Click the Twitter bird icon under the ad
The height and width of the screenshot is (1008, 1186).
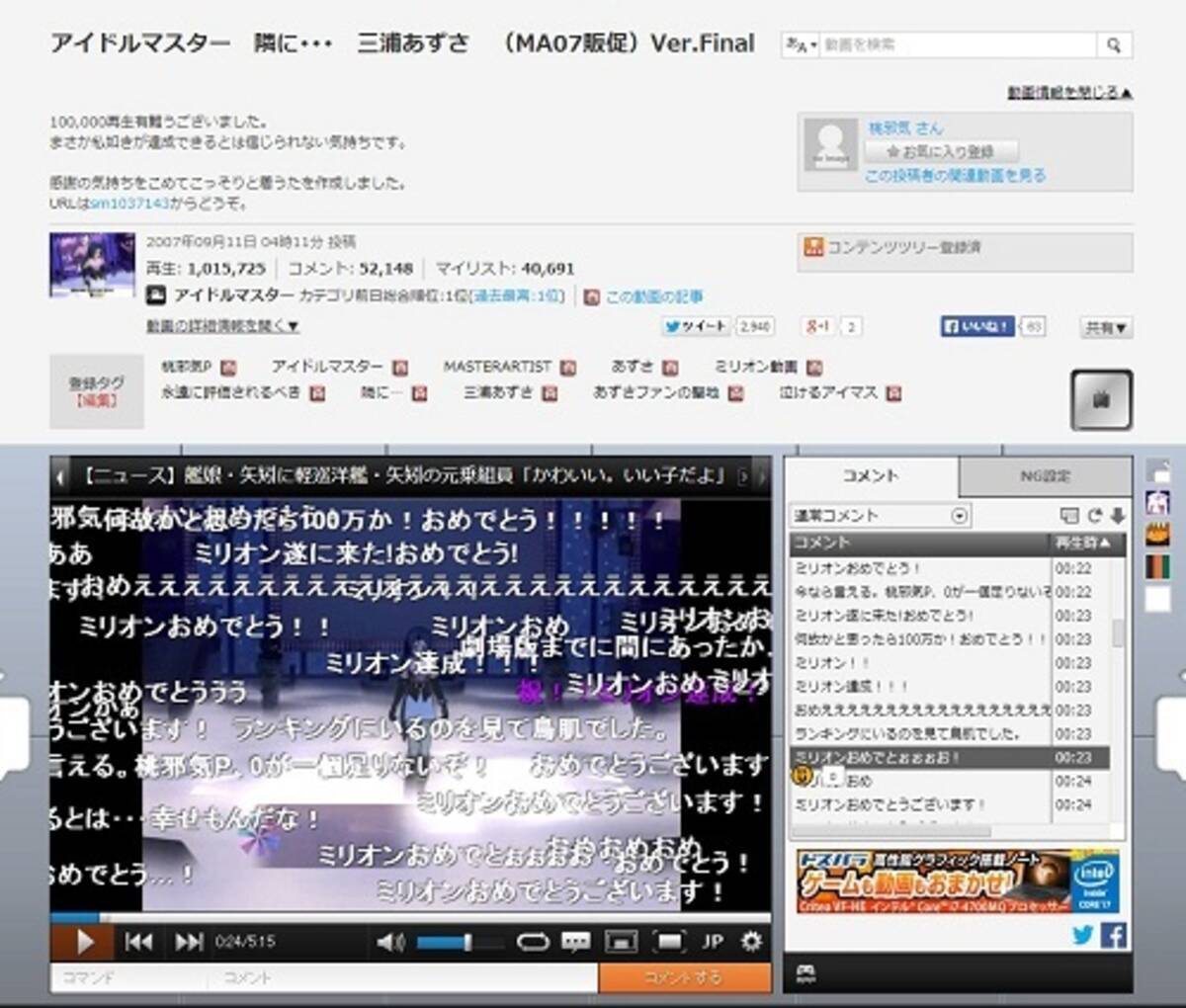[1083, 935]
